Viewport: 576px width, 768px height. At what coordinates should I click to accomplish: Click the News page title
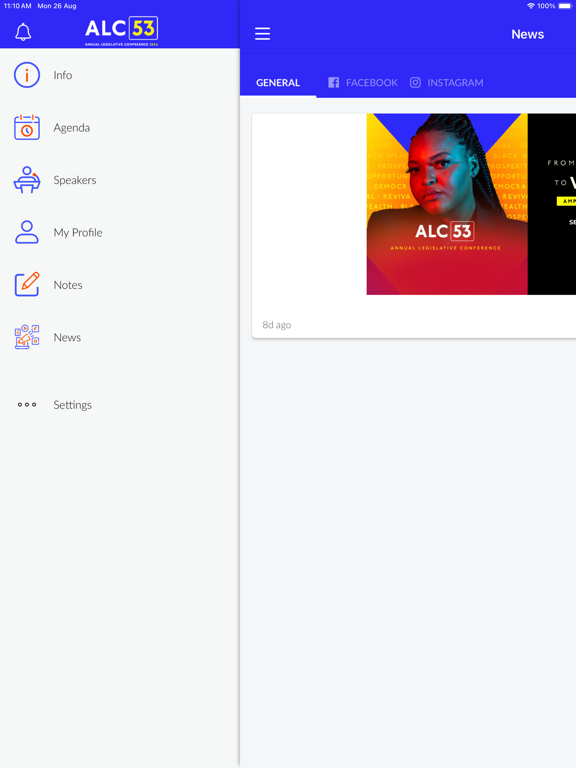pos(528,34)
